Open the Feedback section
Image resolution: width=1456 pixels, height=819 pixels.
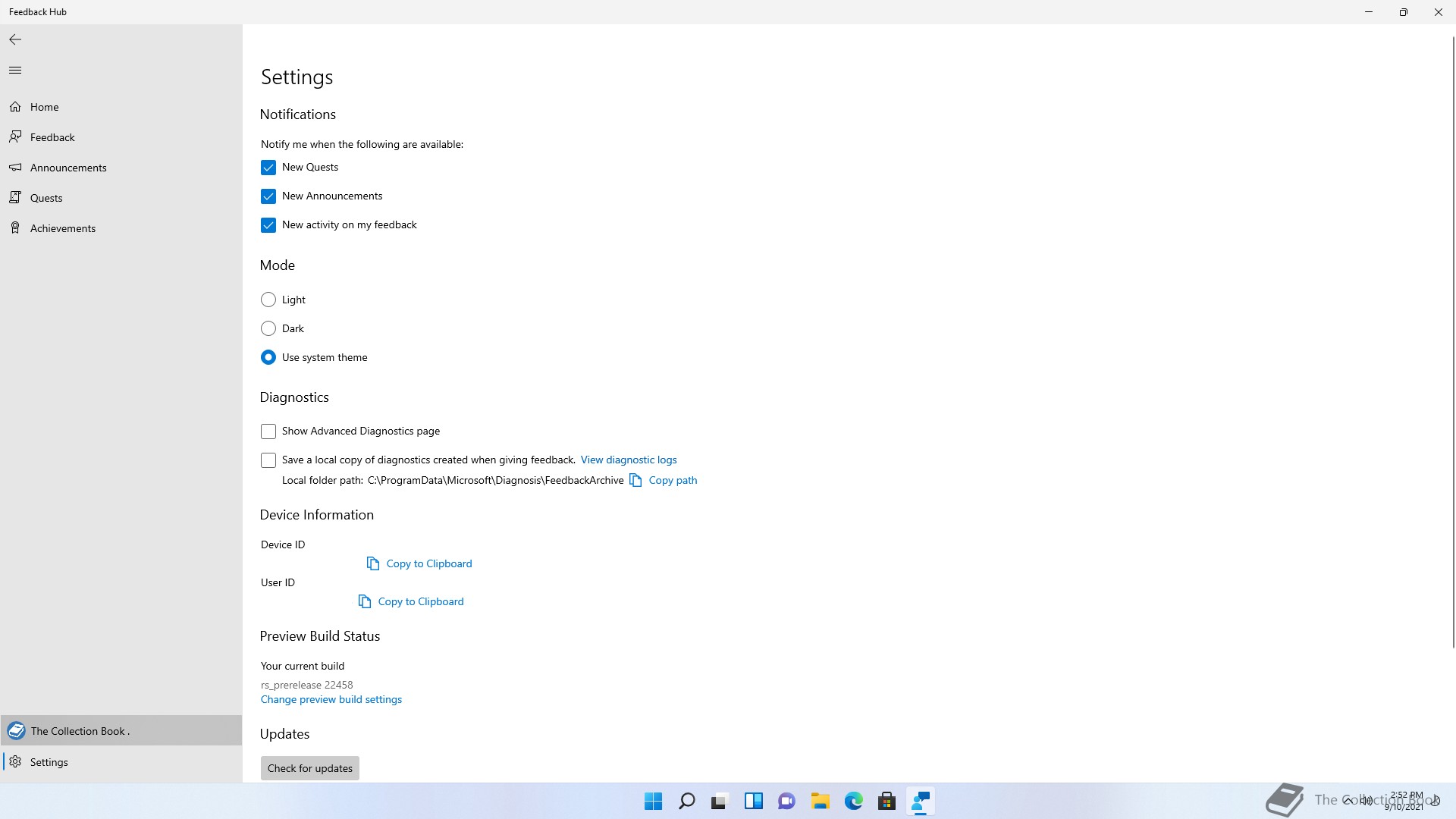(x=121, y=137)
